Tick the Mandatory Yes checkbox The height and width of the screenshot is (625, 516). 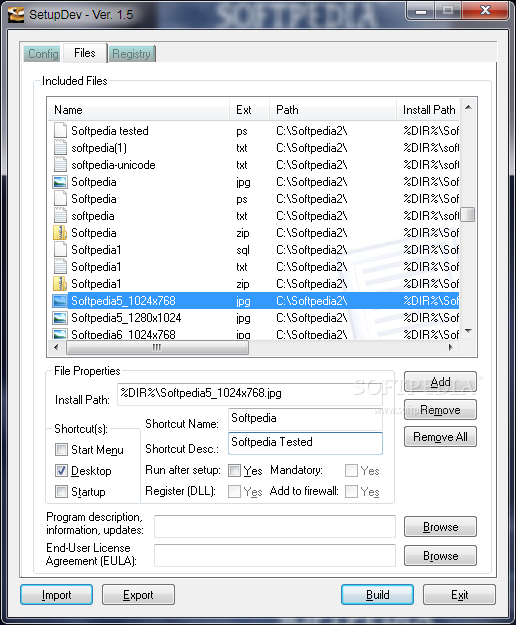point(351,471)
